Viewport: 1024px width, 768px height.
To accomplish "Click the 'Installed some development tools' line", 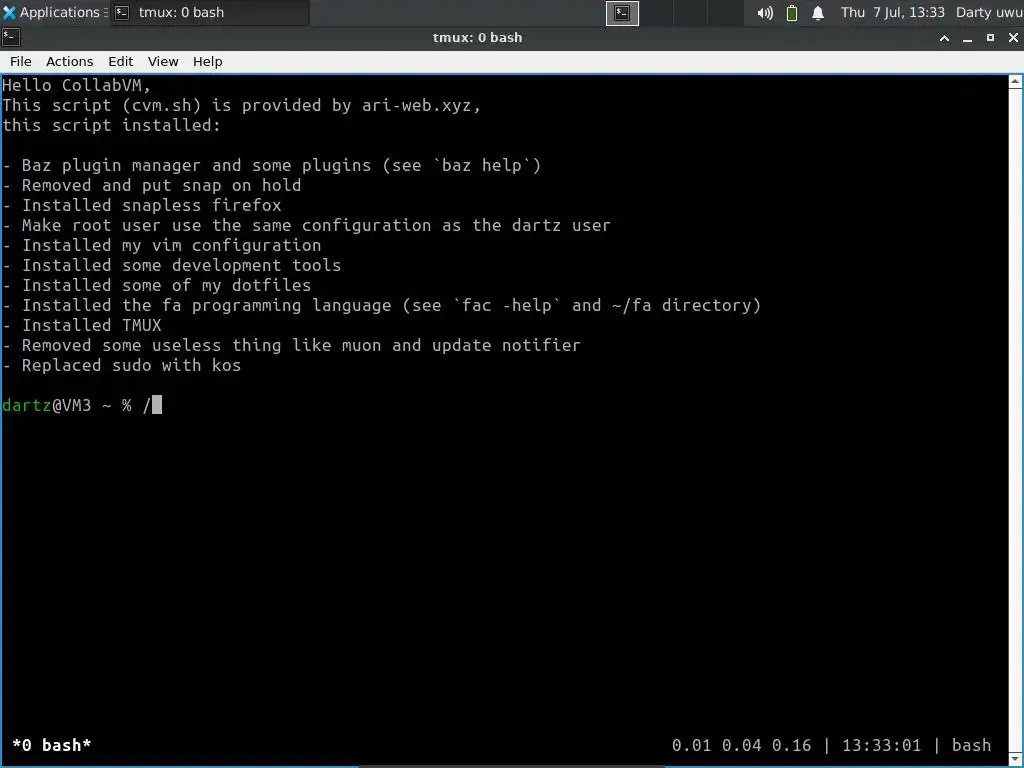I will tap(171, 266).
